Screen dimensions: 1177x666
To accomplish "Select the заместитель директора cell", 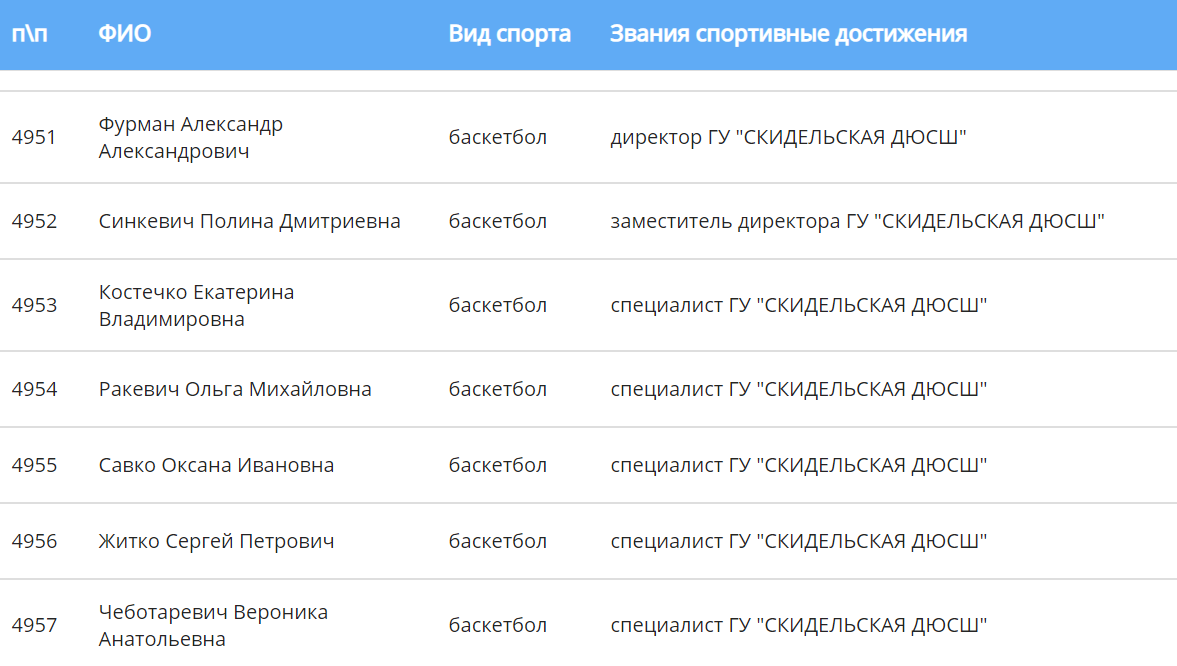I will [857, 221].
